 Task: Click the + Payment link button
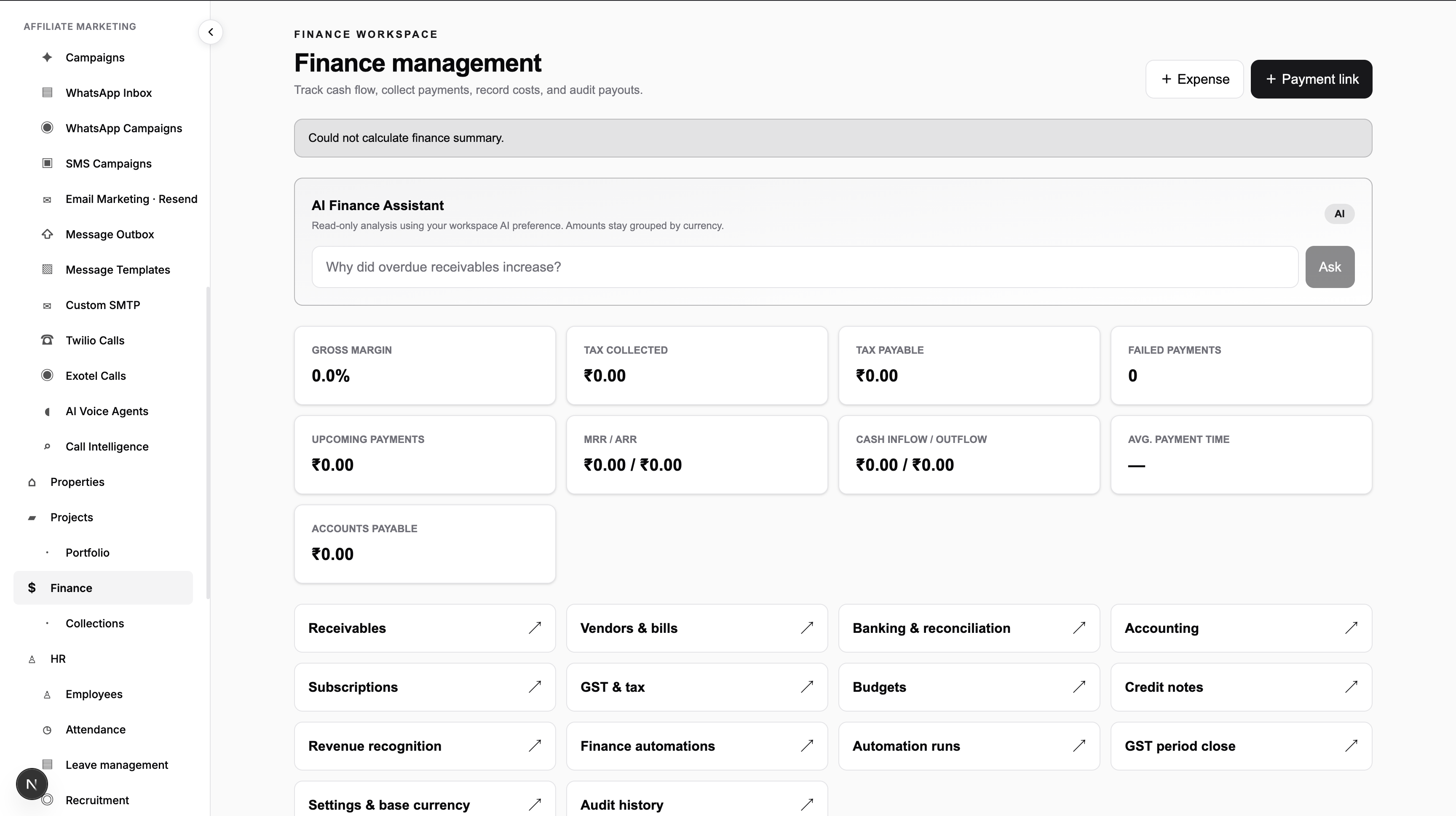(x=1311, y=79)
